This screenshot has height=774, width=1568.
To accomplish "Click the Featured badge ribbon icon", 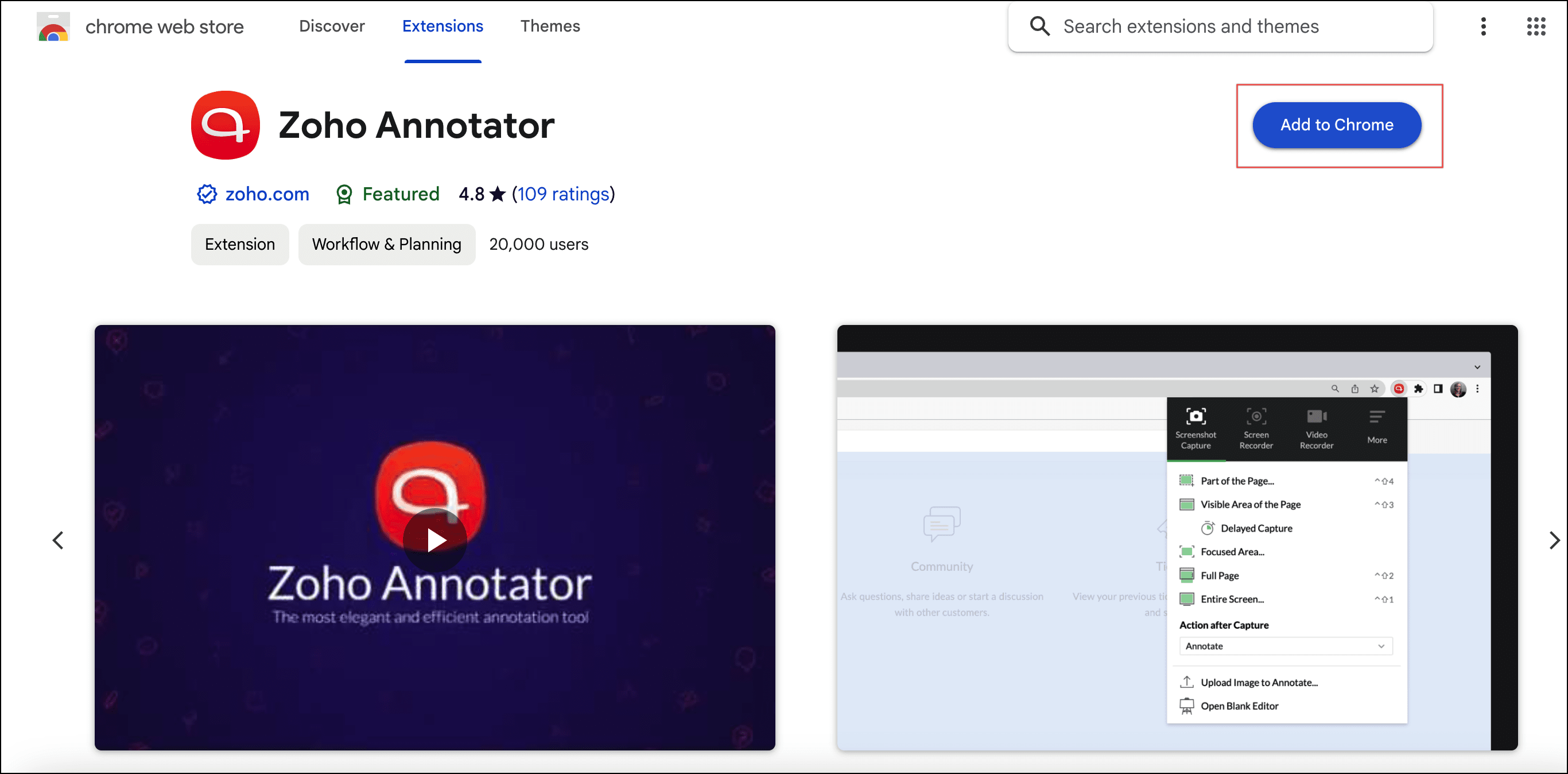I will (x=344, y=194).
